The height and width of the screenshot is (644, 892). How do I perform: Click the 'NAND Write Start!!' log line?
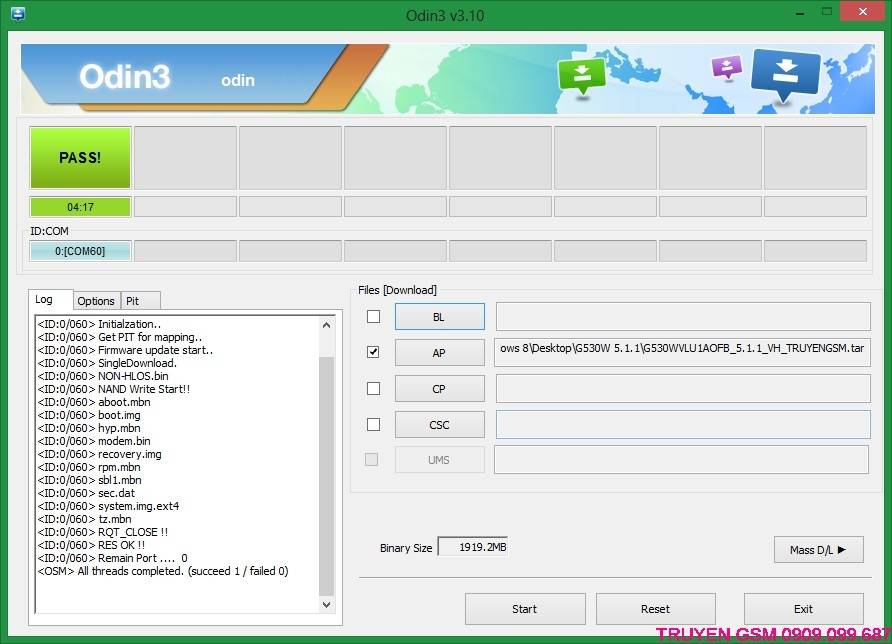pyautogui.click(x=114, y=389)
